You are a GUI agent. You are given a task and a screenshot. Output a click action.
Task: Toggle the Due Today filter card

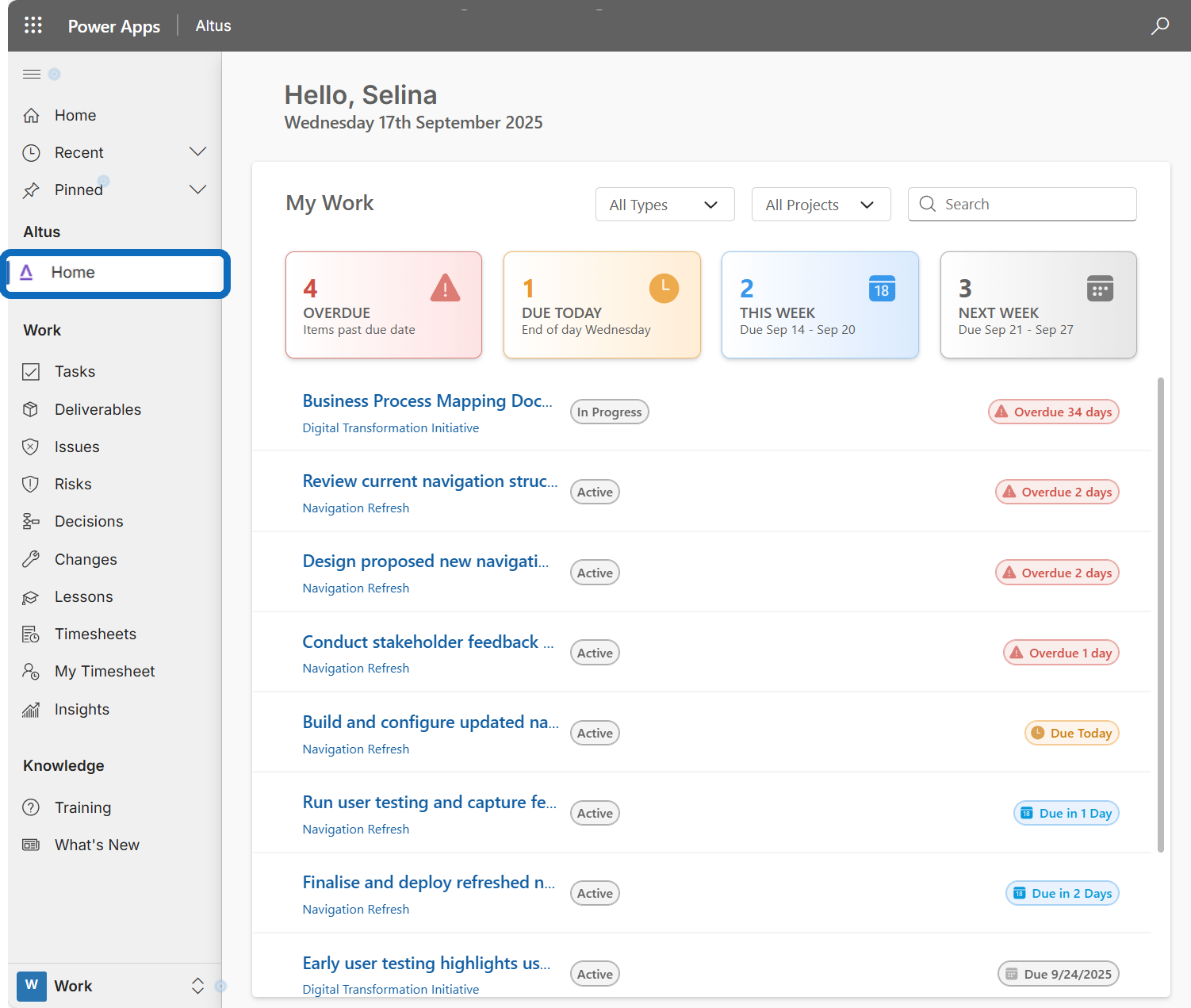pos(601,305)
